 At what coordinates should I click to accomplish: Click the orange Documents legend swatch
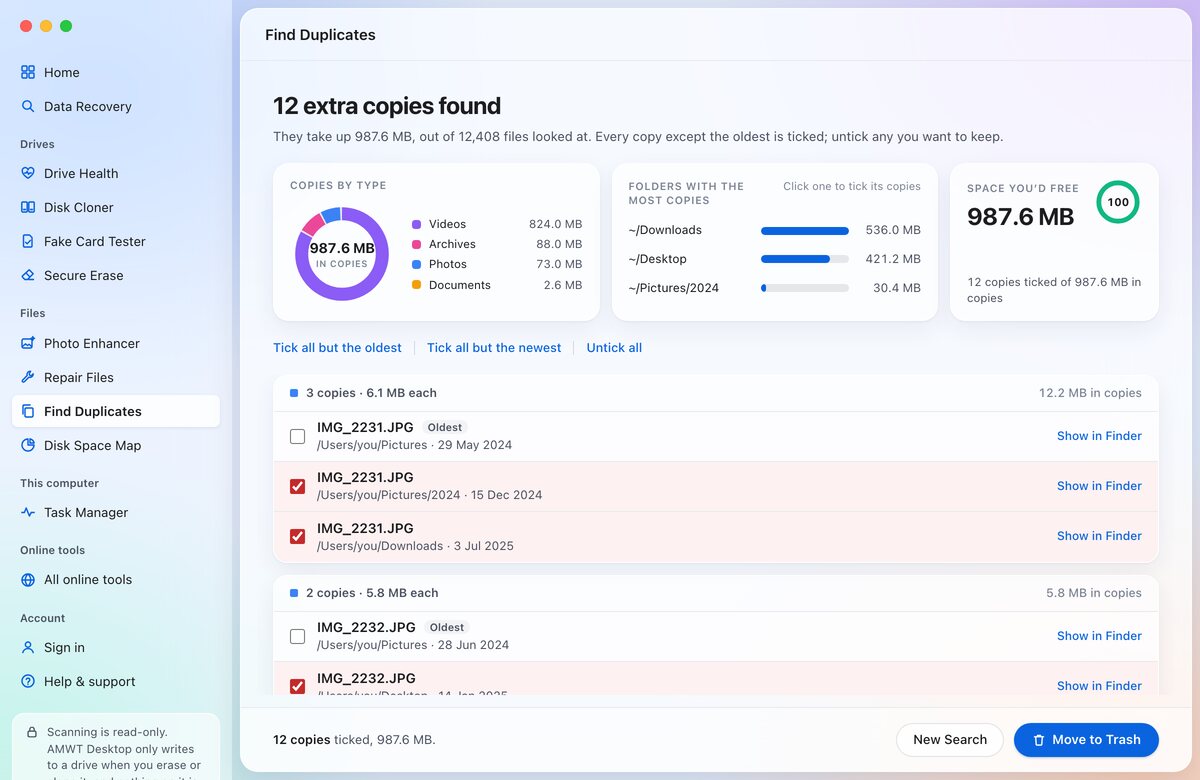(x=416, y=285)
